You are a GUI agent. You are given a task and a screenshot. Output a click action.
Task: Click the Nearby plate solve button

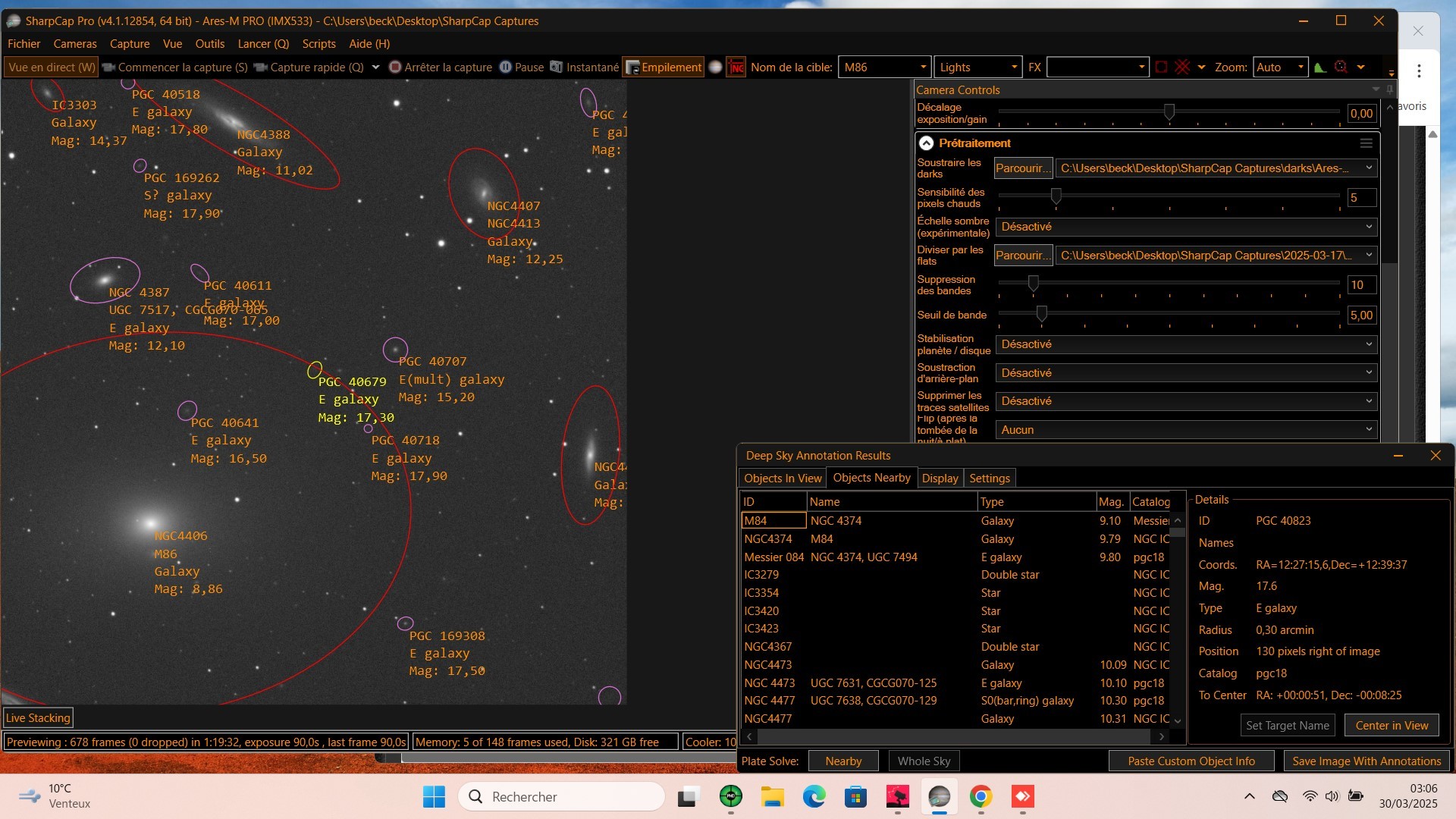pos(843,761)
